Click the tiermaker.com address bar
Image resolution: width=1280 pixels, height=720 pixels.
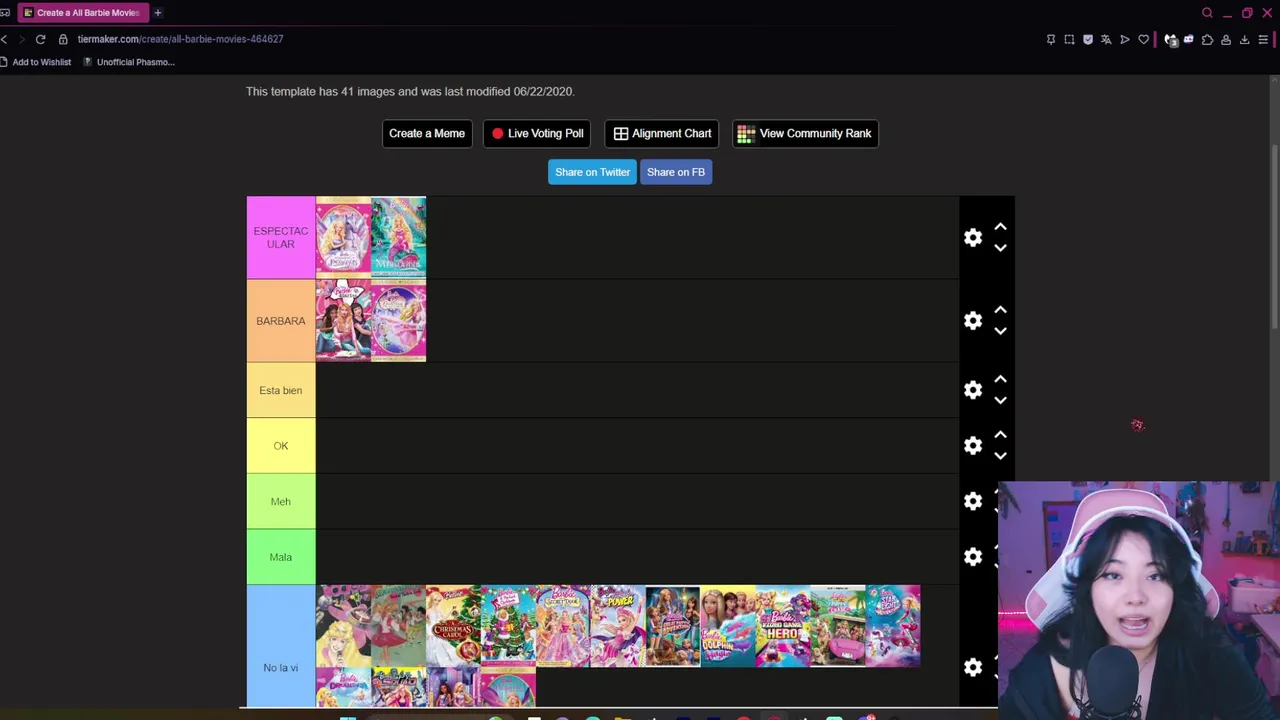pos(180,39)
